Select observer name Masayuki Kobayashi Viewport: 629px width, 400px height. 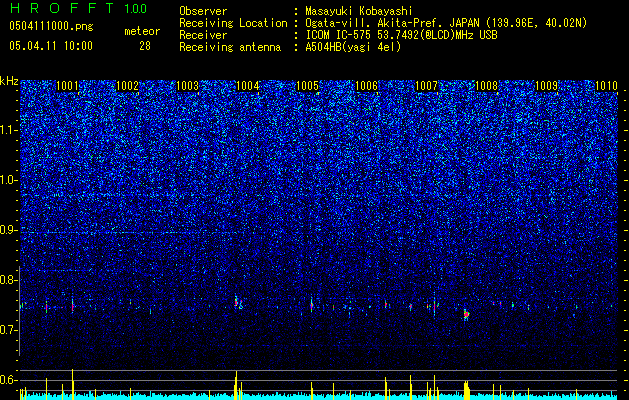pos(359,11)
